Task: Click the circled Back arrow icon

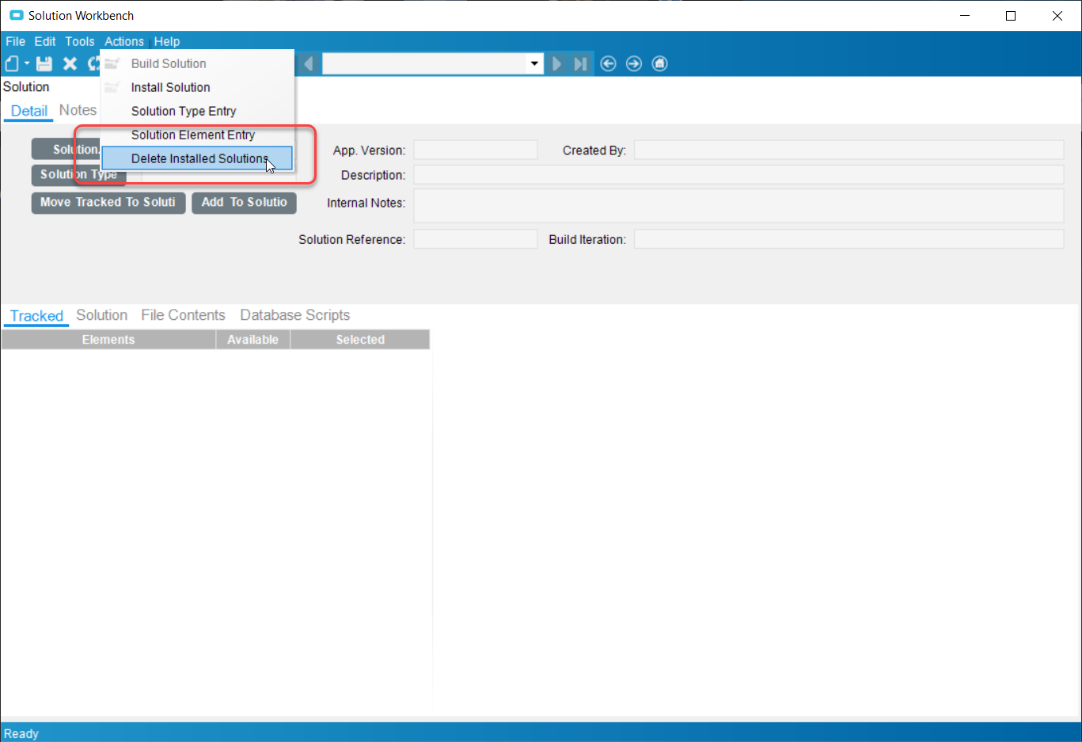Action: point(608,64)
